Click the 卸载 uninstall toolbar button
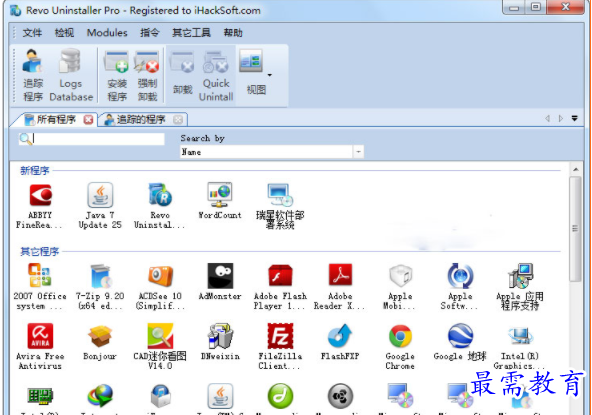 182,74
